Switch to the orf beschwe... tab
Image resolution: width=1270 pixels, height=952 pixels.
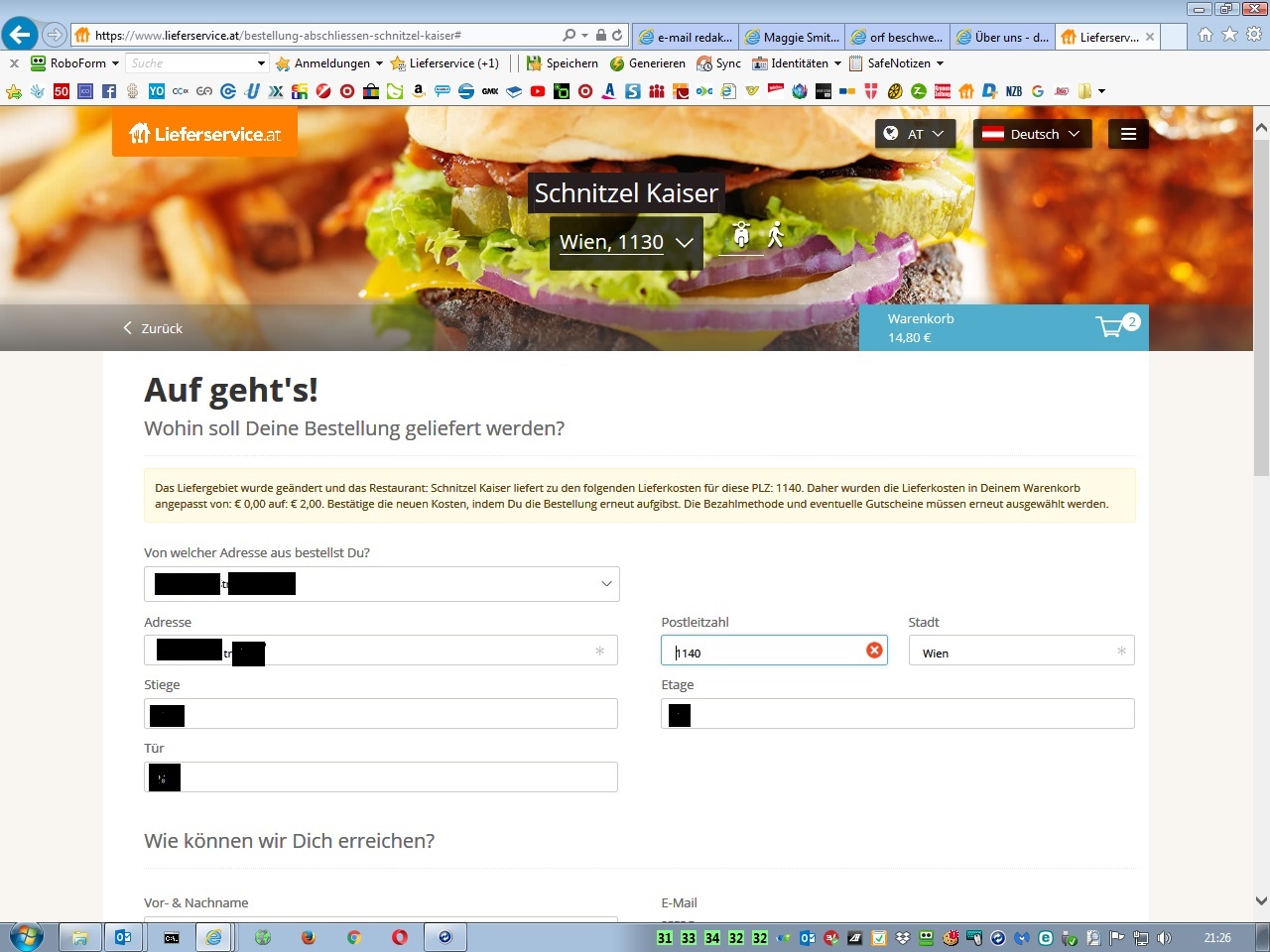point(898,37)
